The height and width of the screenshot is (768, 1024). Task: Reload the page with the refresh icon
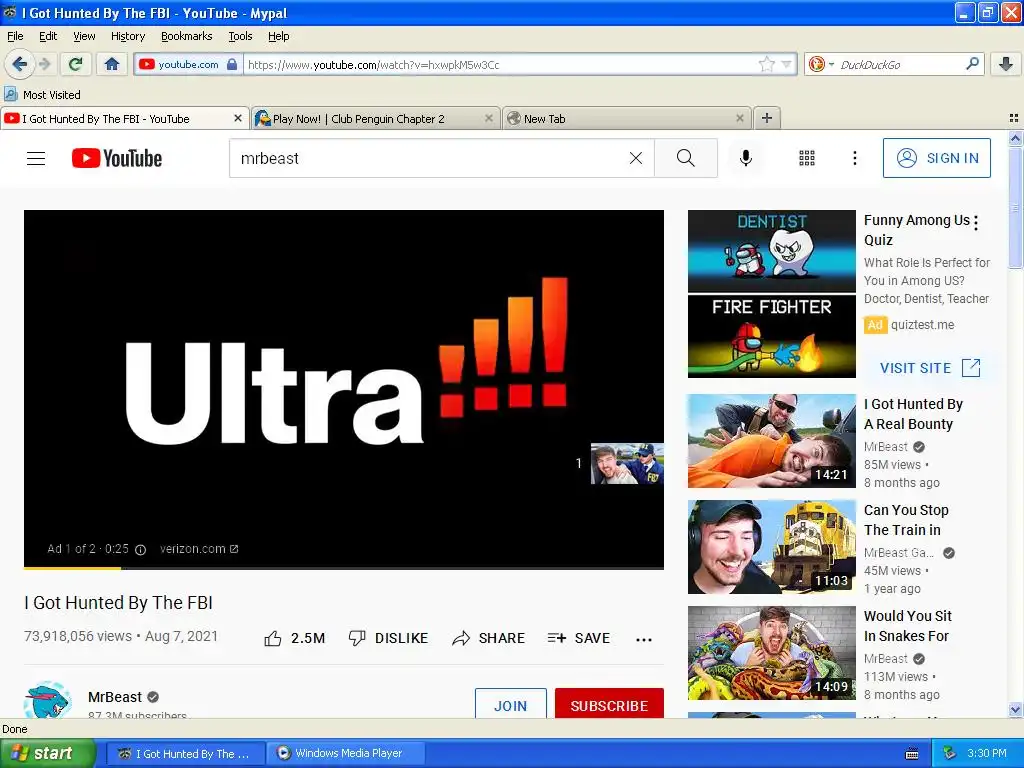pos(76,64)
